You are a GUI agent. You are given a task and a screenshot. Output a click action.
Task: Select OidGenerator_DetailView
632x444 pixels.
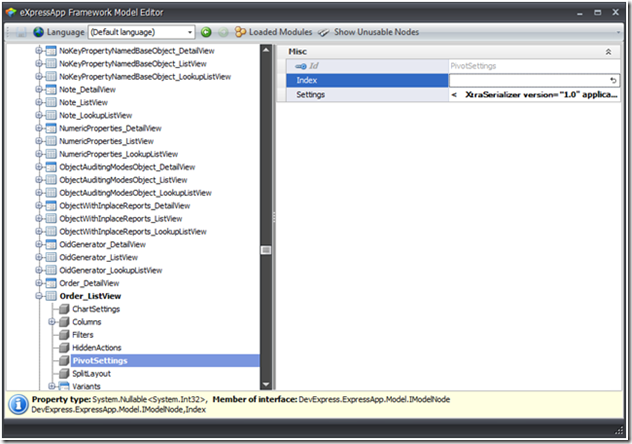[x=102, y=245]
